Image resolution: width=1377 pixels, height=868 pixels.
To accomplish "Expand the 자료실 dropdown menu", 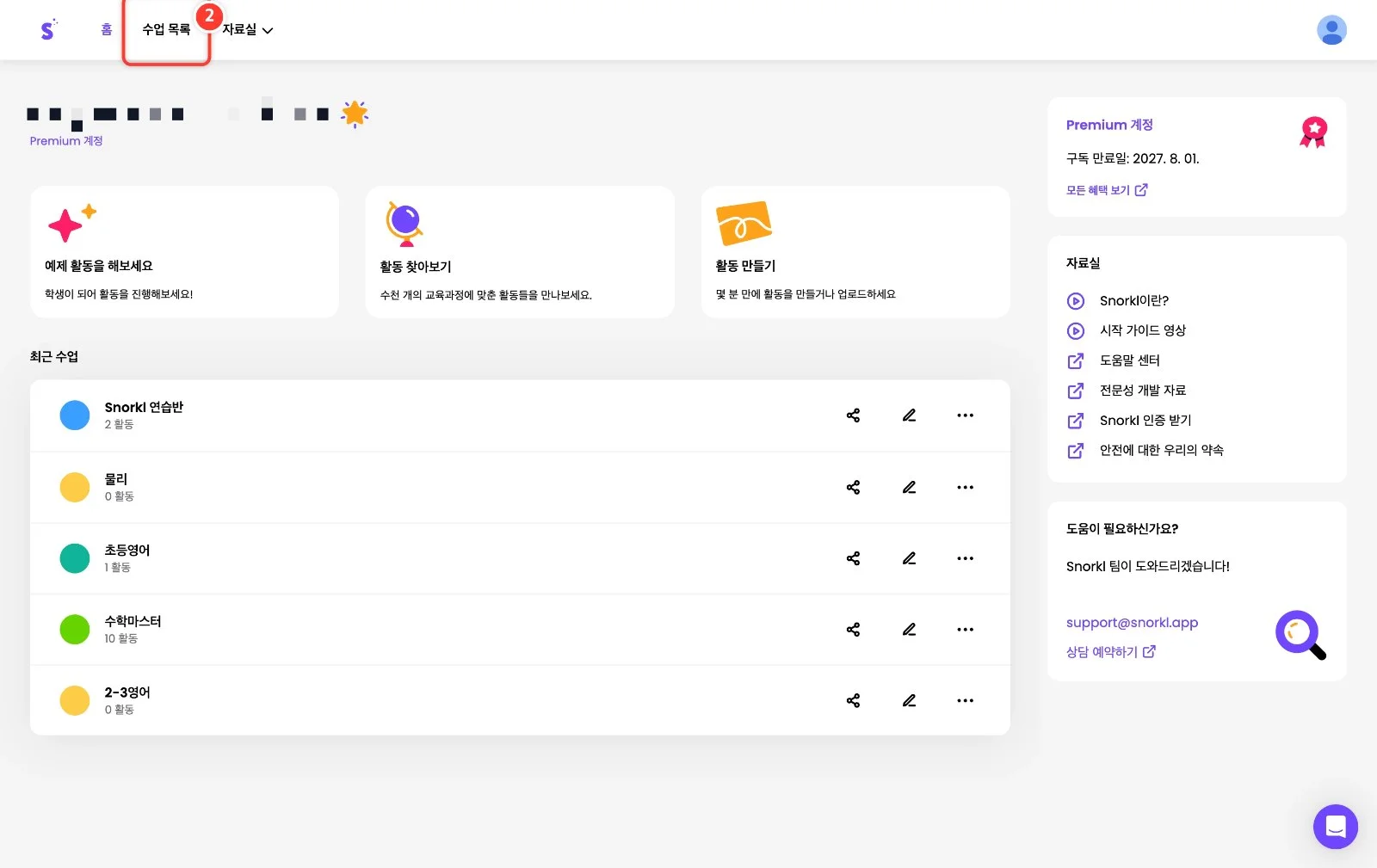I will pos(248,30).
